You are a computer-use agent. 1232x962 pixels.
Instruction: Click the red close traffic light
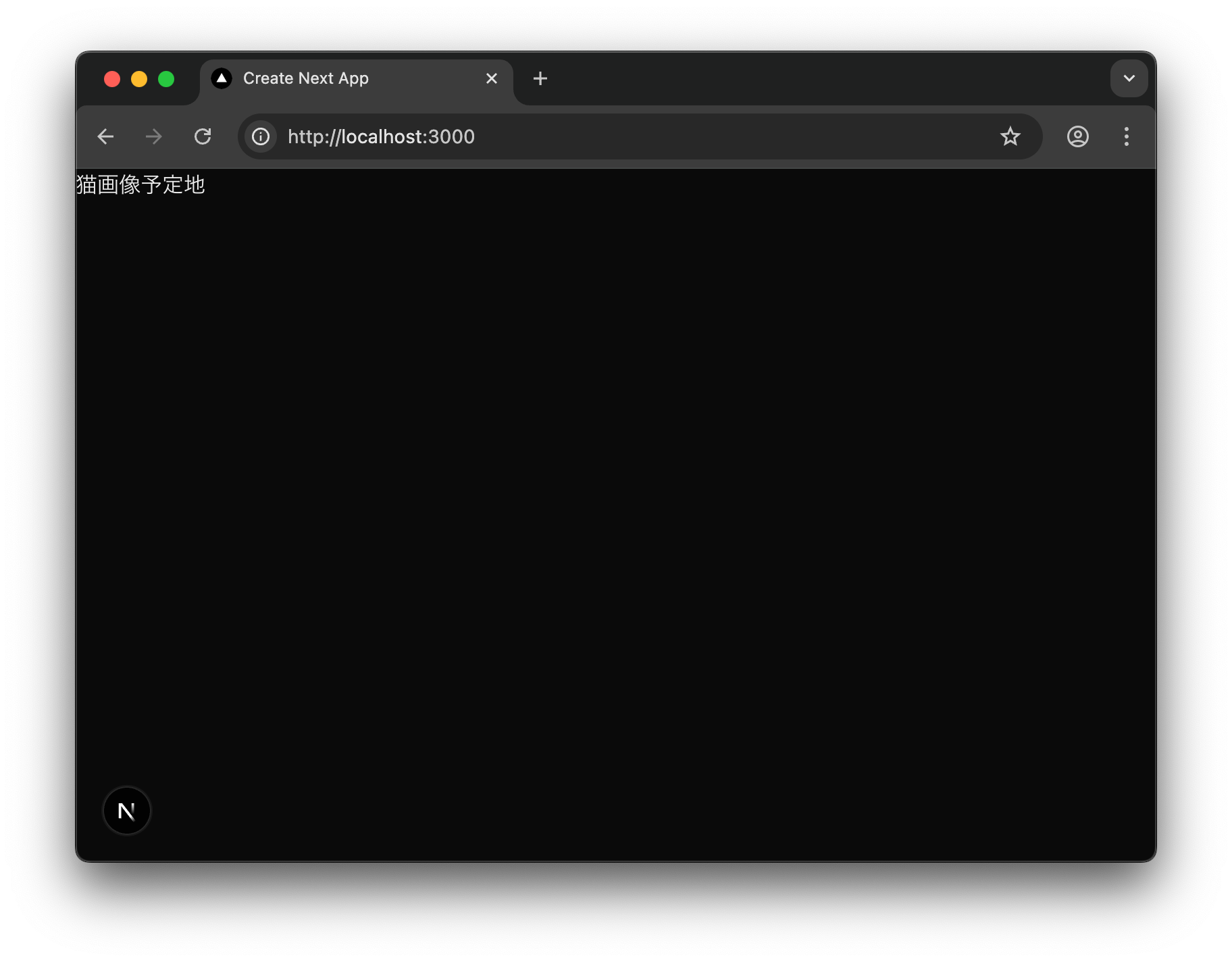[112, 78]
